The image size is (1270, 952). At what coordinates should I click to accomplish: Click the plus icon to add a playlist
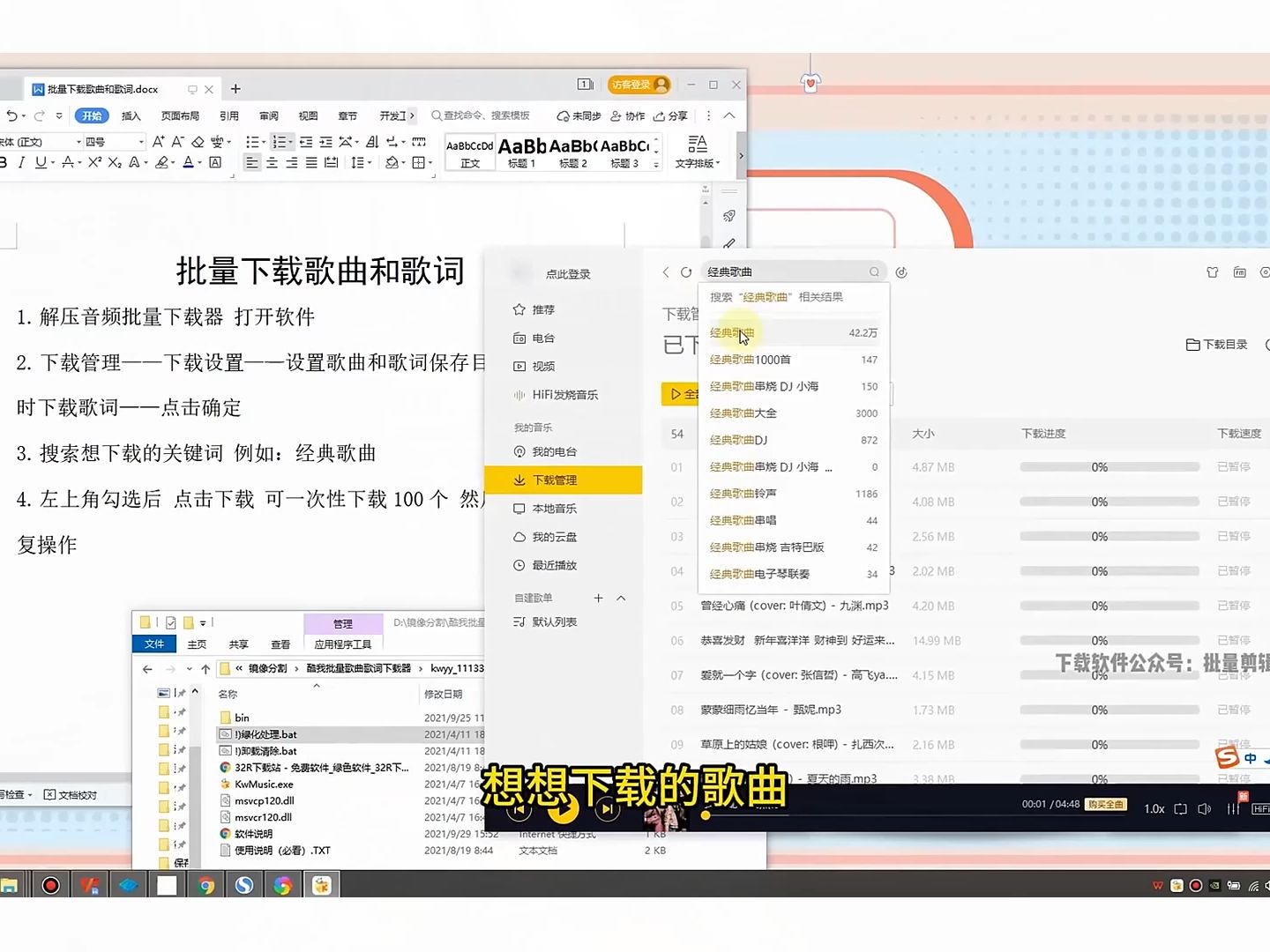click(598, 598)
